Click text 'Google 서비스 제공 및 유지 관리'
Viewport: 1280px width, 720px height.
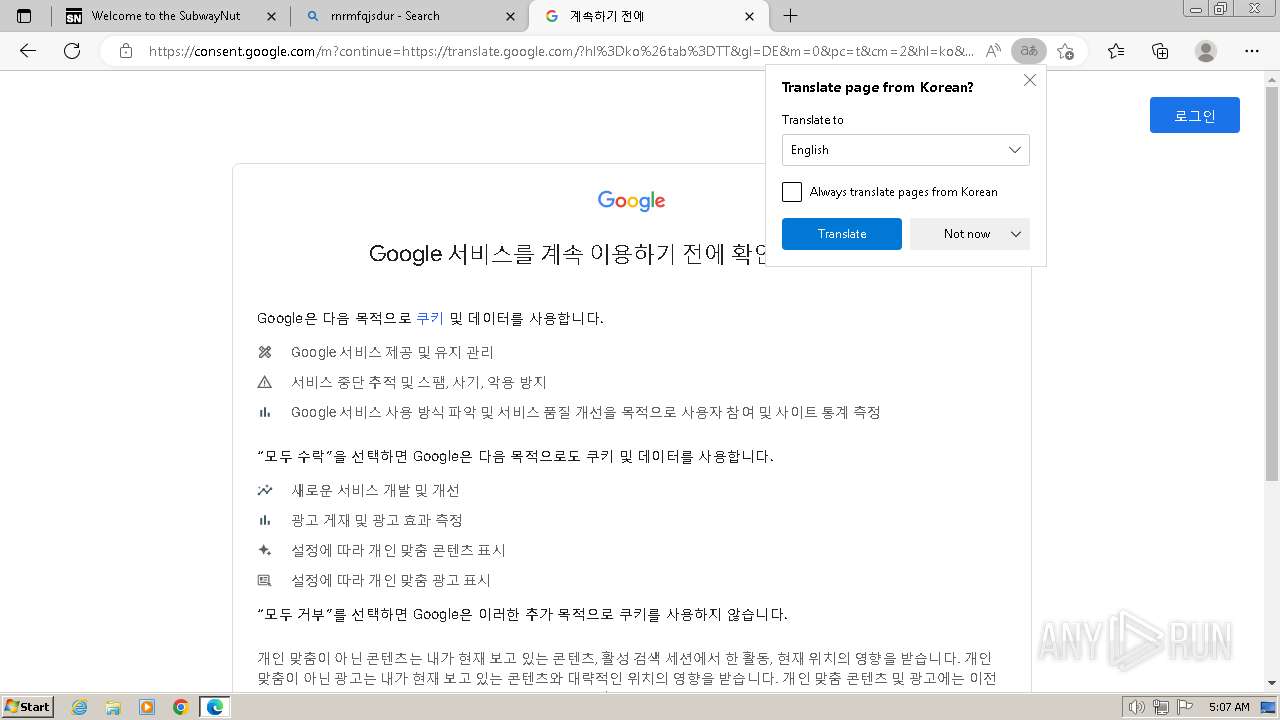(x=392, y=352)
